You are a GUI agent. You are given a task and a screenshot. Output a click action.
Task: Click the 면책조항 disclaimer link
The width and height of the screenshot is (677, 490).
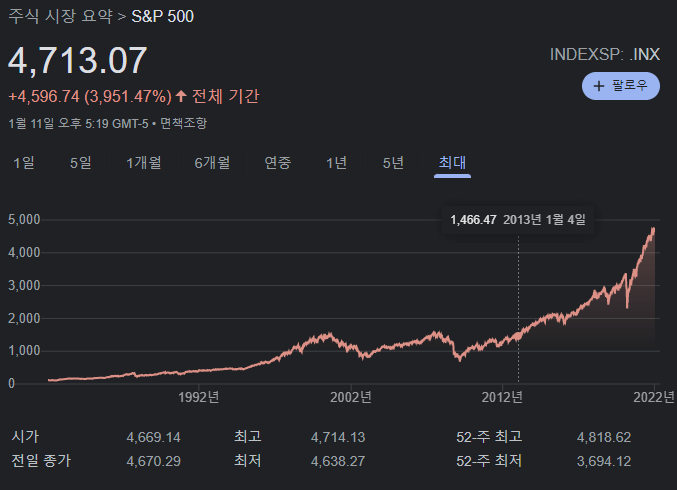[x=183, y=123]
